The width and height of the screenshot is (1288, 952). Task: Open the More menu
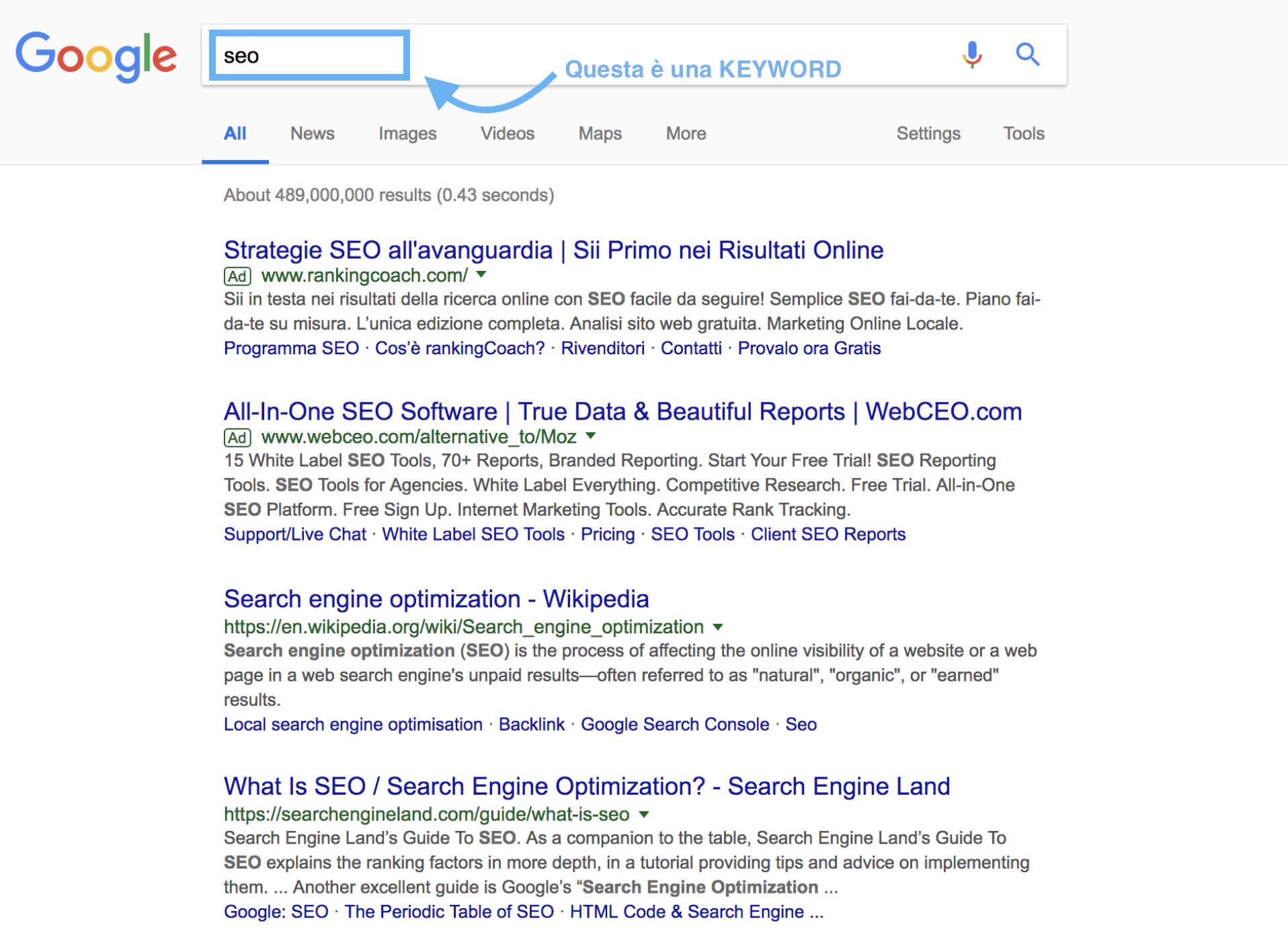(685, 133)
